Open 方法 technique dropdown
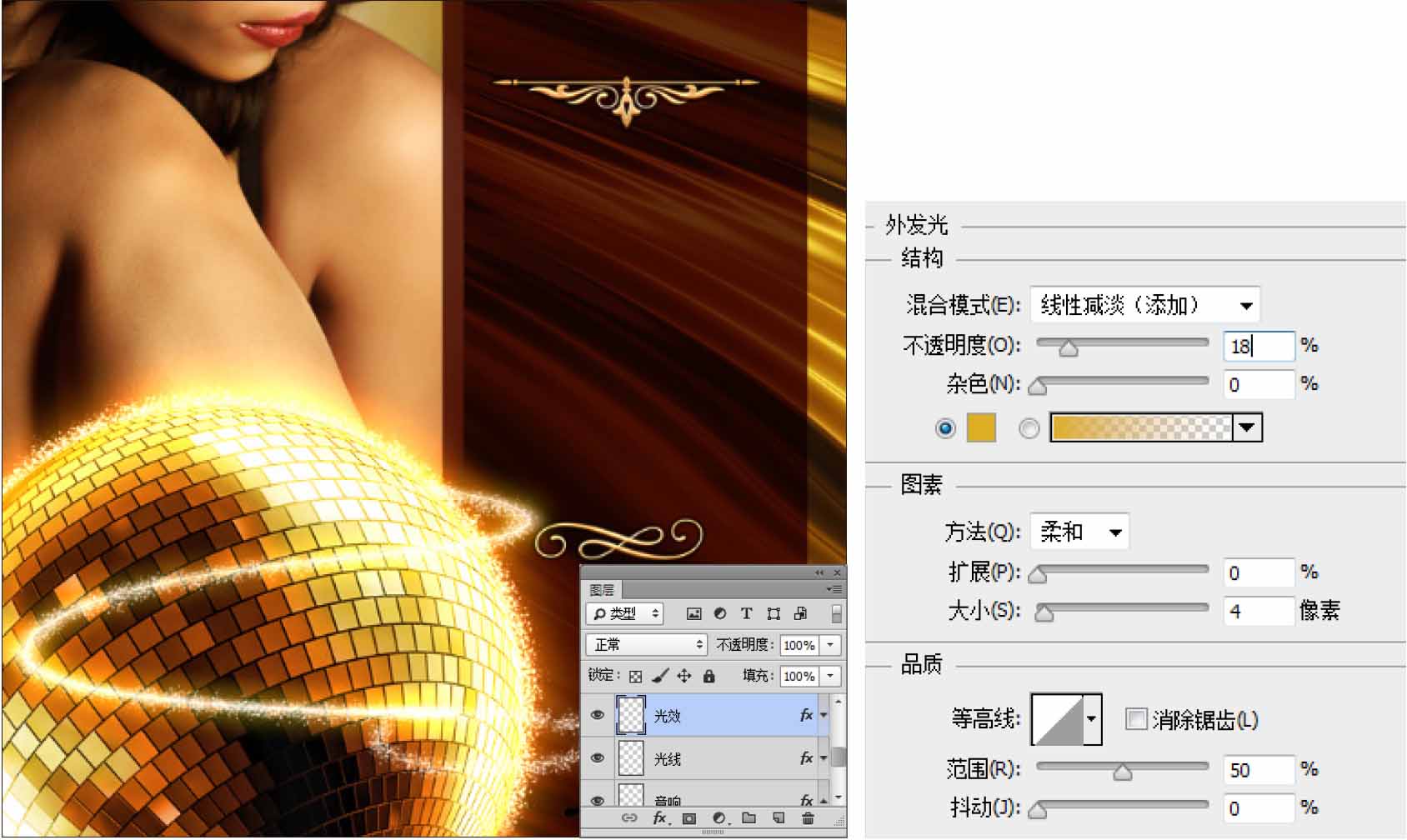 pyautogui.click(x=1079, y=531)
